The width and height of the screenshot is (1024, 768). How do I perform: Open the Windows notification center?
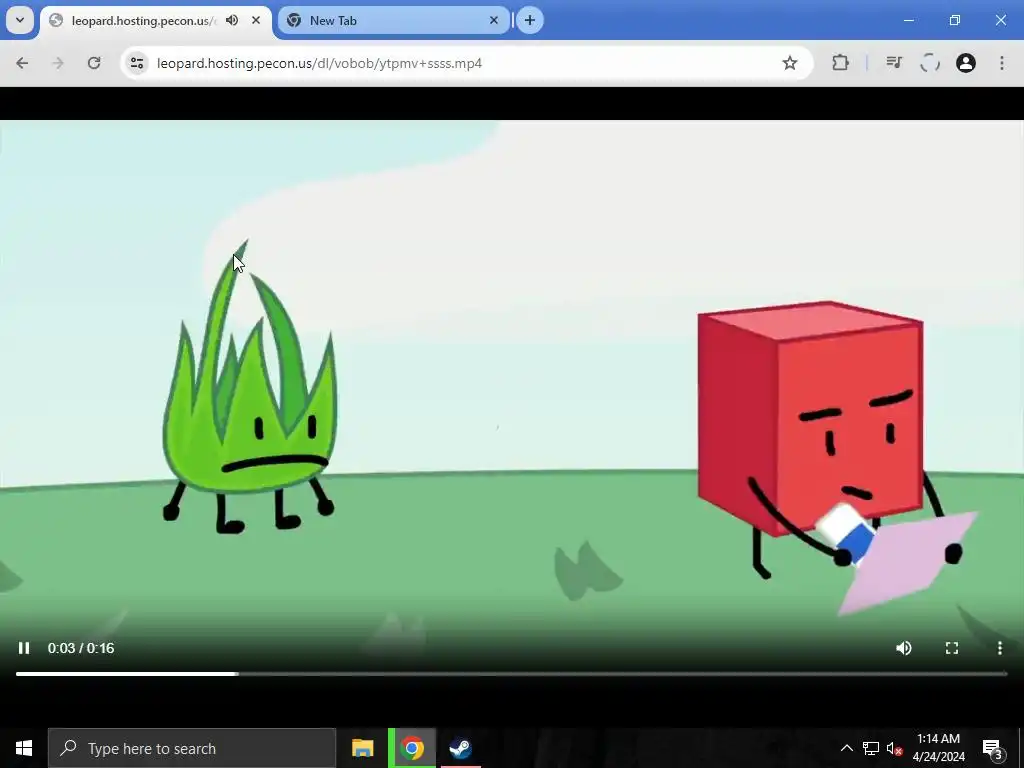pyautogui.click(x=993, y=748)
